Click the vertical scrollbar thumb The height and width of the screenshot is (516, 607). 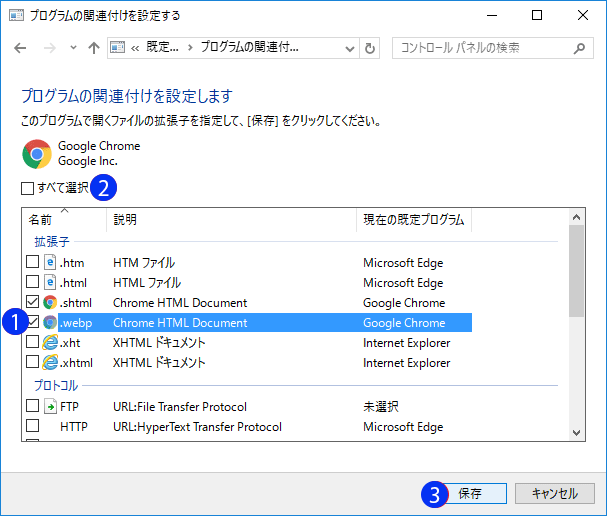(576, 271)
